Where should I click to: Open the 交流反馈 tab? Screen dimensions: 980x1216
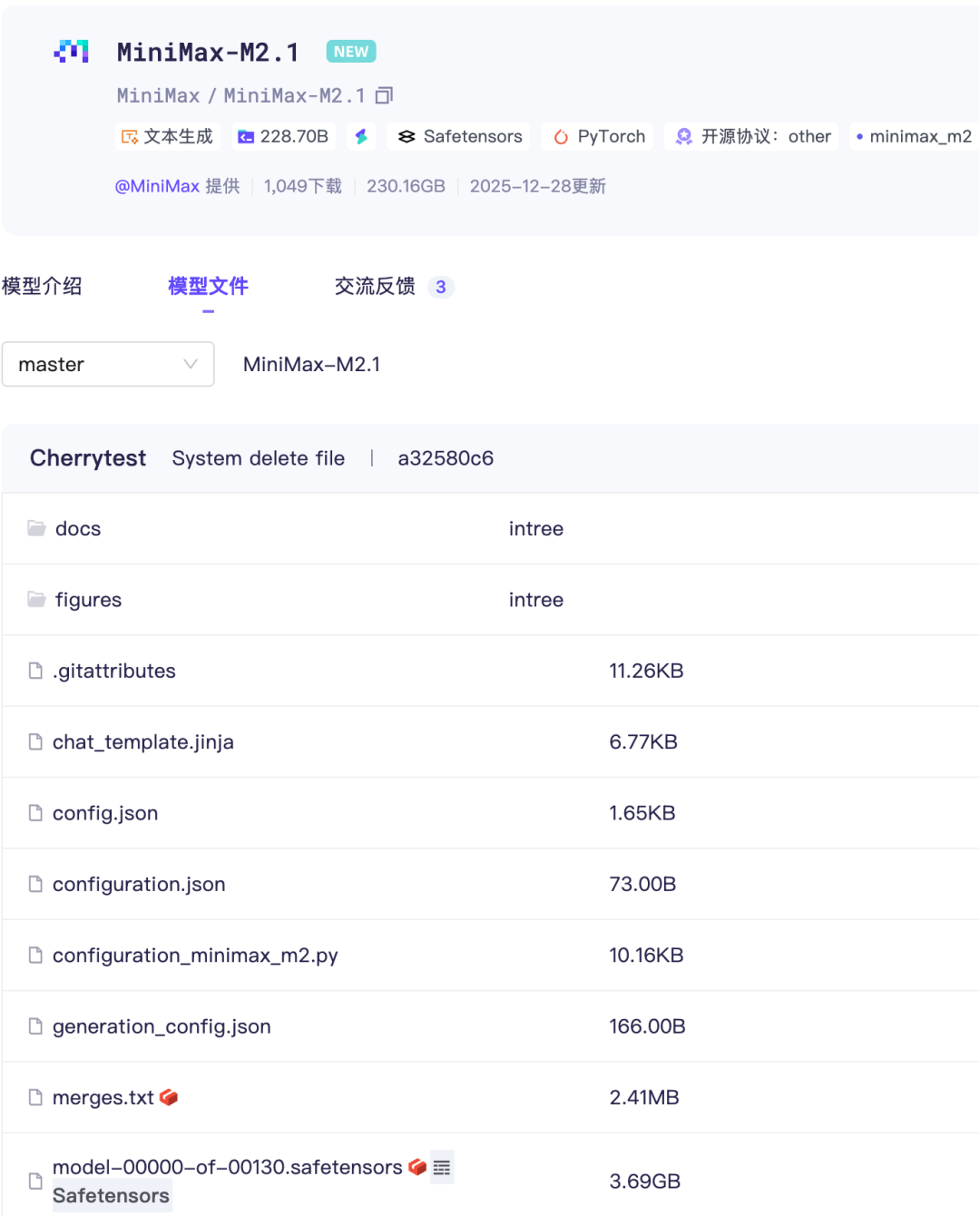coord(376,286)
